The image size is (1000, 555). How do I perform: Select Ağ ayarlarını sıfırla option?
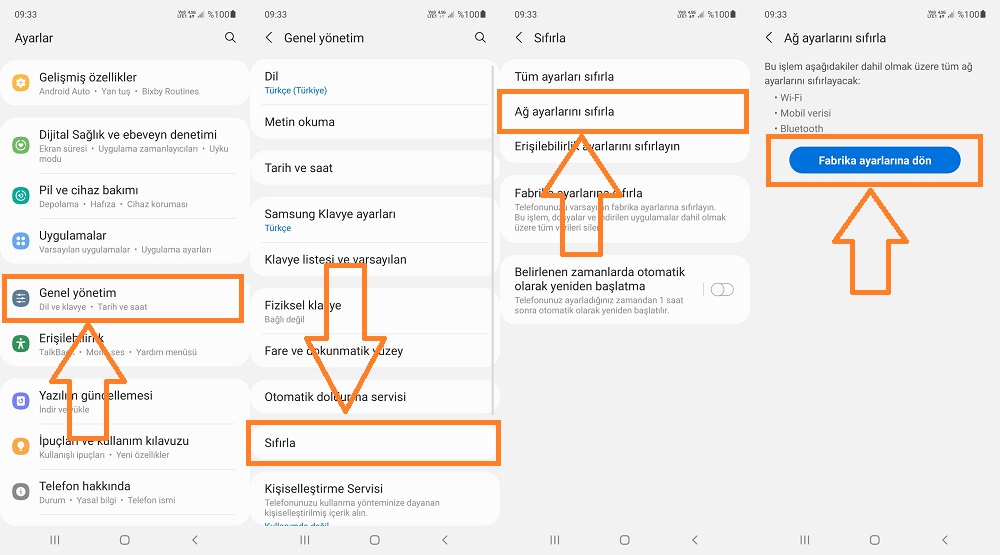coord(622,112)
